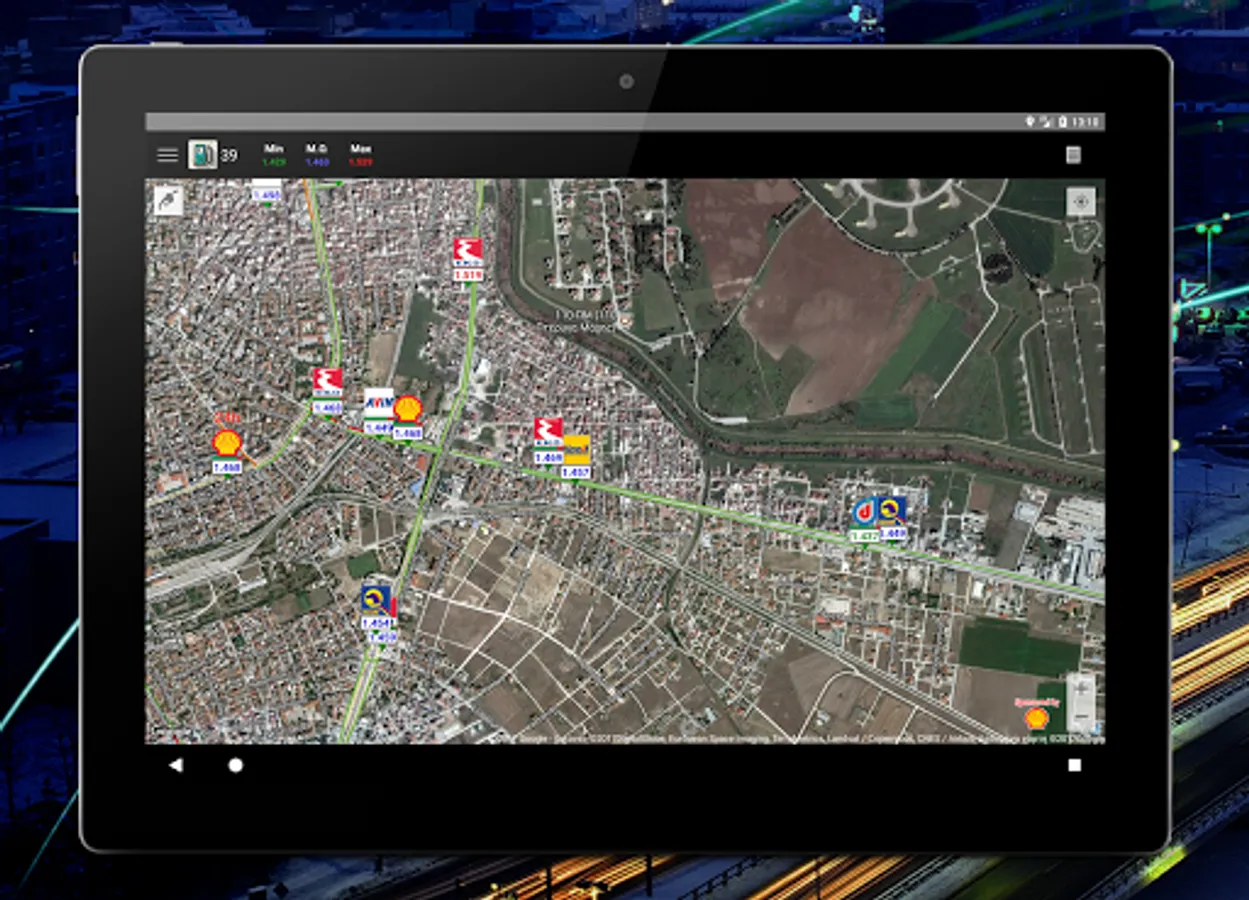Open the station list view icon
1249x900 pixels.
pyautogui.click(x=1073, y=155)
